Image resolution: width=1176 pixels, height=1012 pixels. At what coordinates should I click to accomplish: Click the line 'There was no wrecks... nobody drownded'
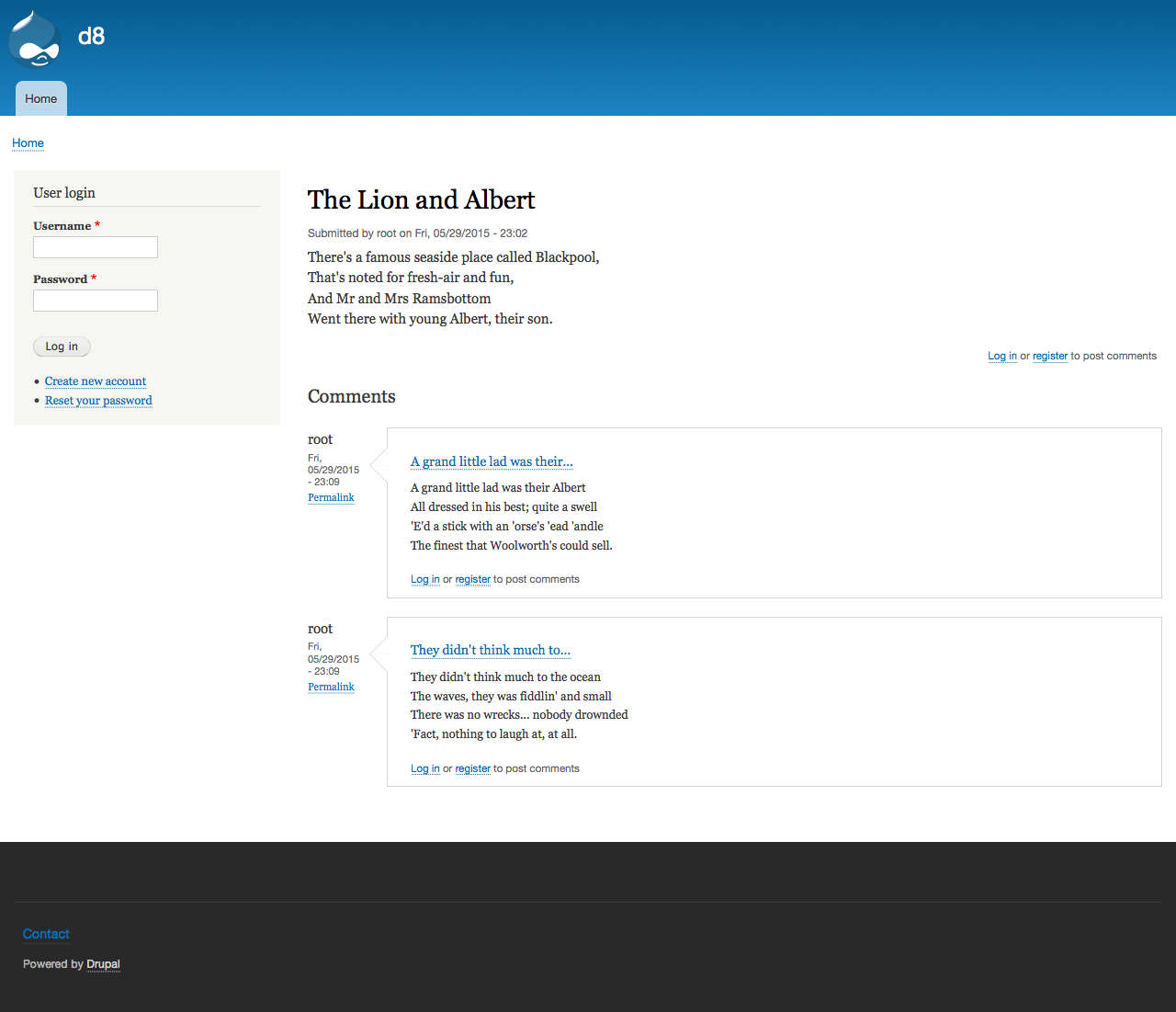[519, 715]
